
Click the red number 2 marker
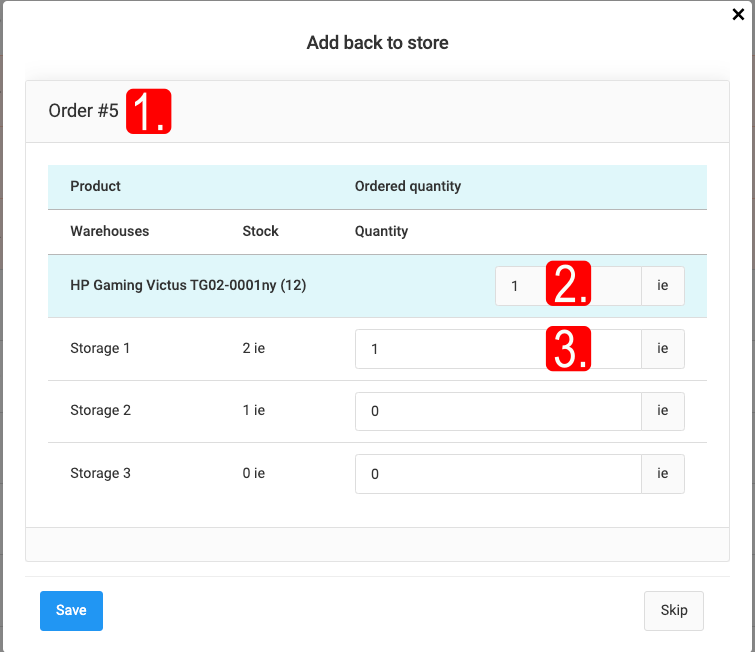click(x=569, y=285)
